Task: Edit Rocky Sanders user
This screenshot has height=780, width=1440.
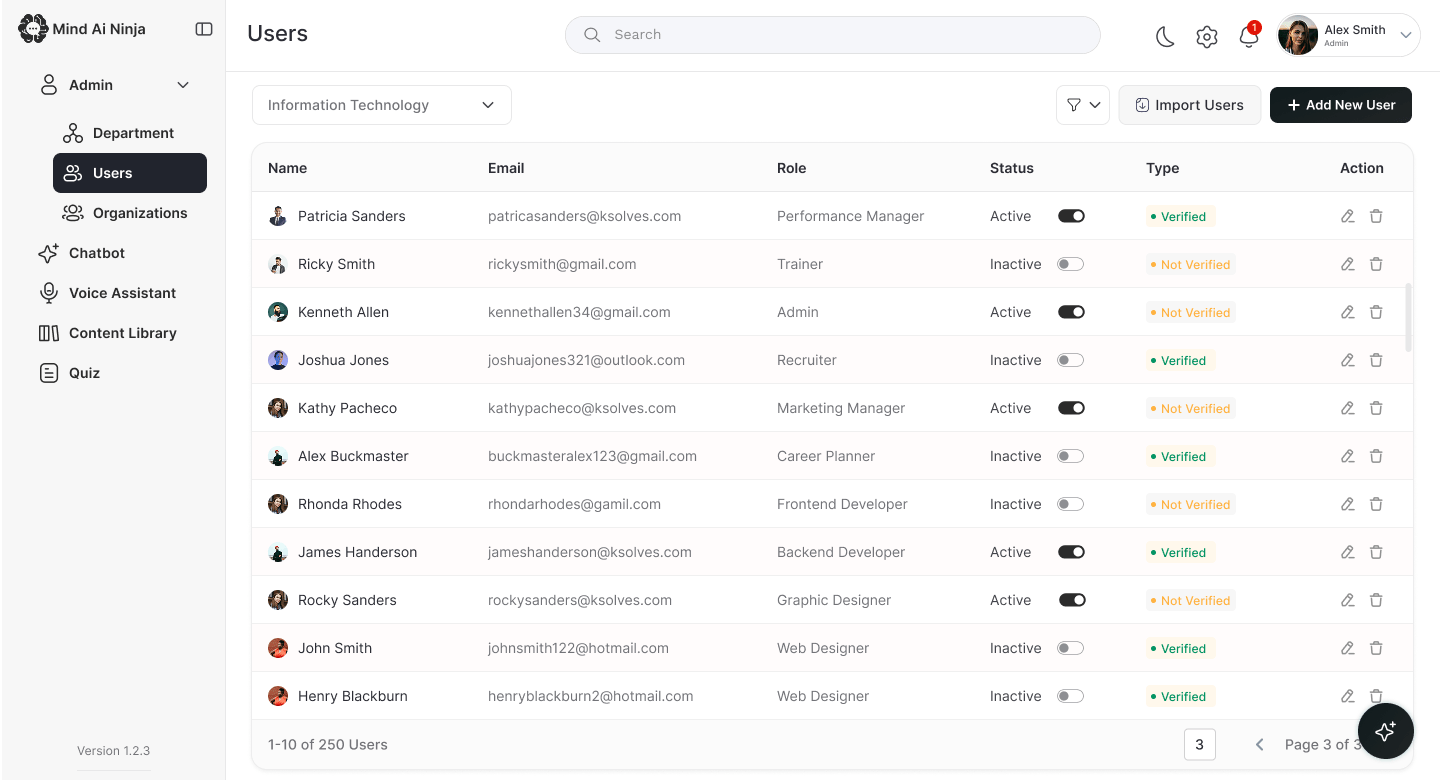Action: (x=1348, y=600)
